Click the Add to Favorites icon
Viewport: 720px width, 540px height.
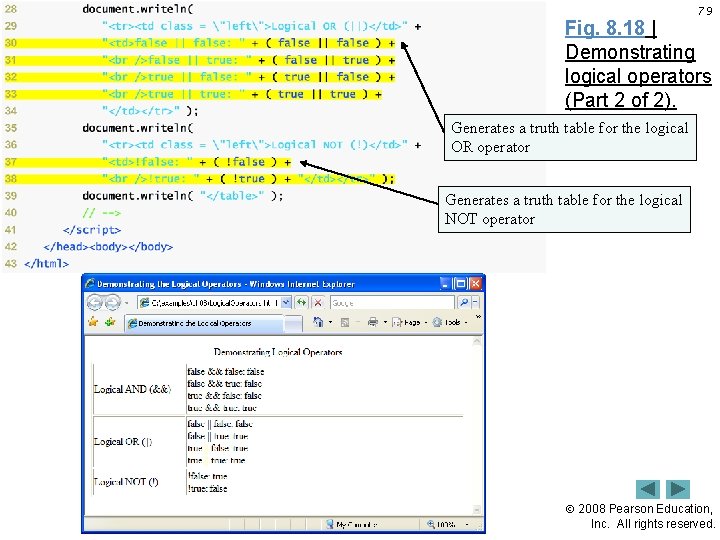(110, 322)
